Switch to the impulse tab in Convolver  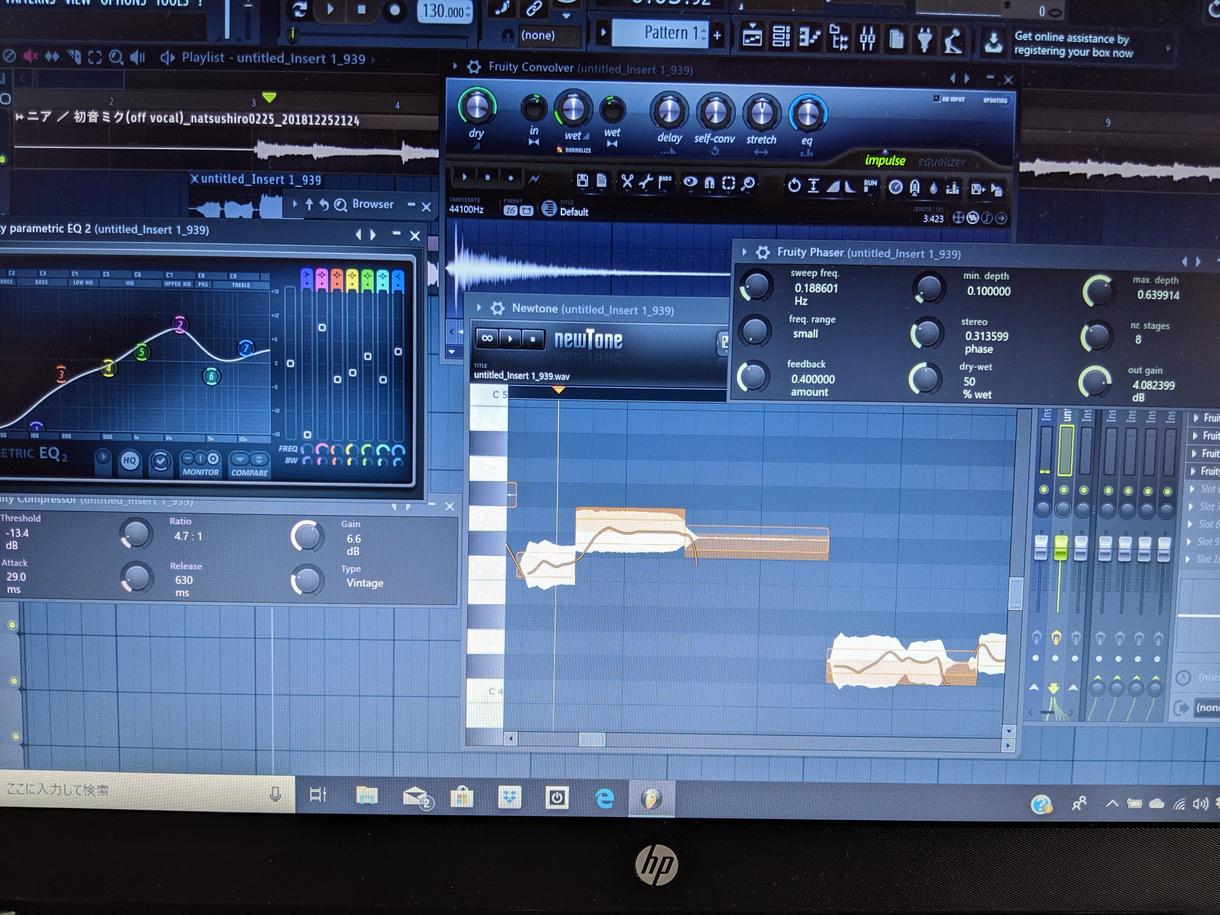click(x=885, y=161)
